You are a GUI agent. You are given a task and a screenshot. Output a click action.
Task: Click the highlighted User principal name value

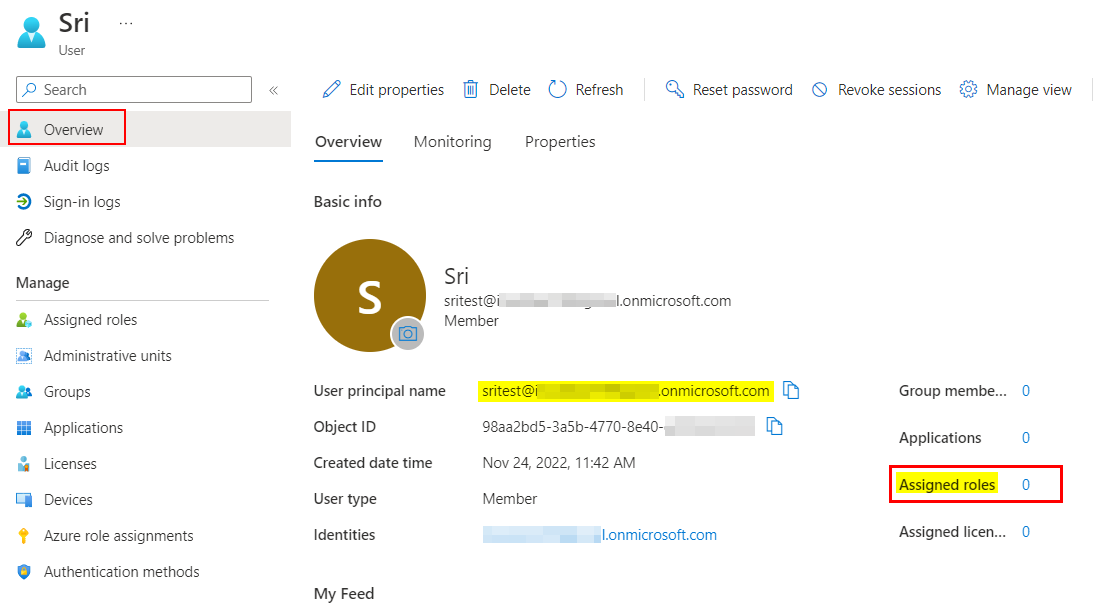625,391
